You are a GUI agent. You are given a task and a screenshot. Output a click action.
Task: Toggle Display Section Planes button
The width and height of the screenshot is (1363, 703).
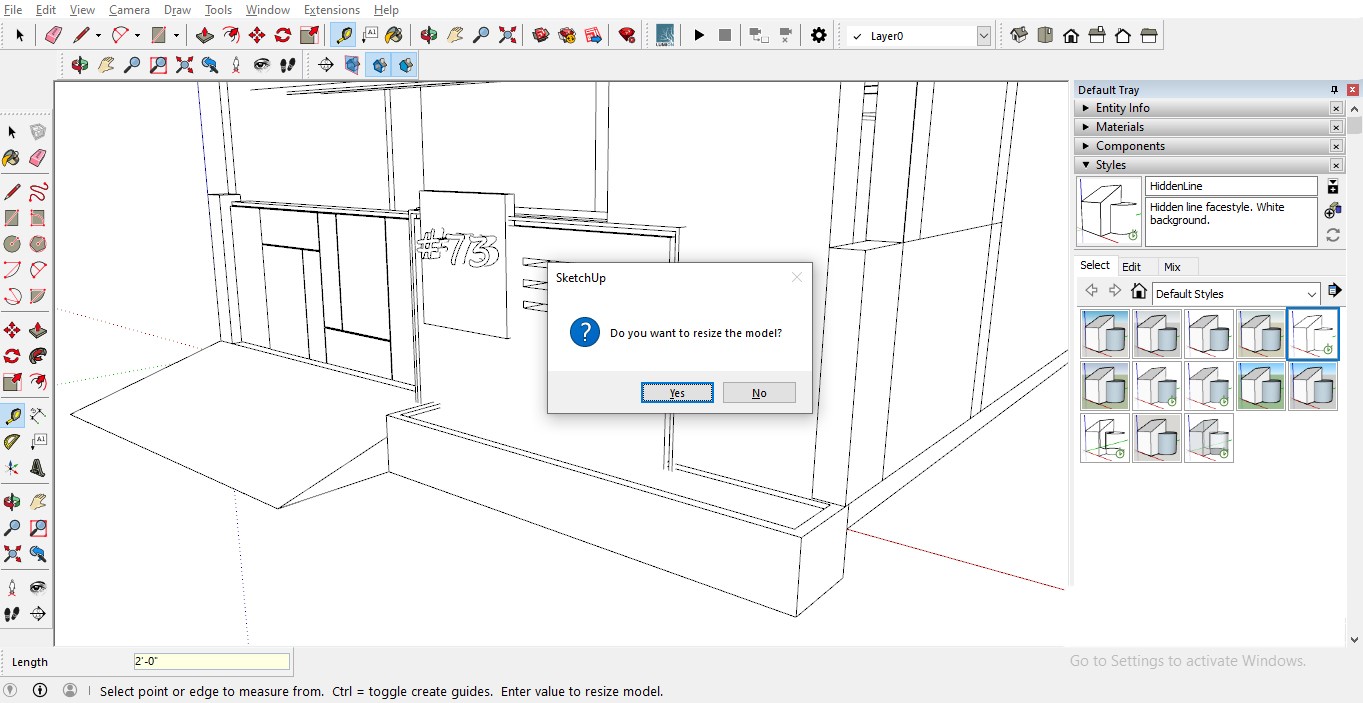[352, 65]
